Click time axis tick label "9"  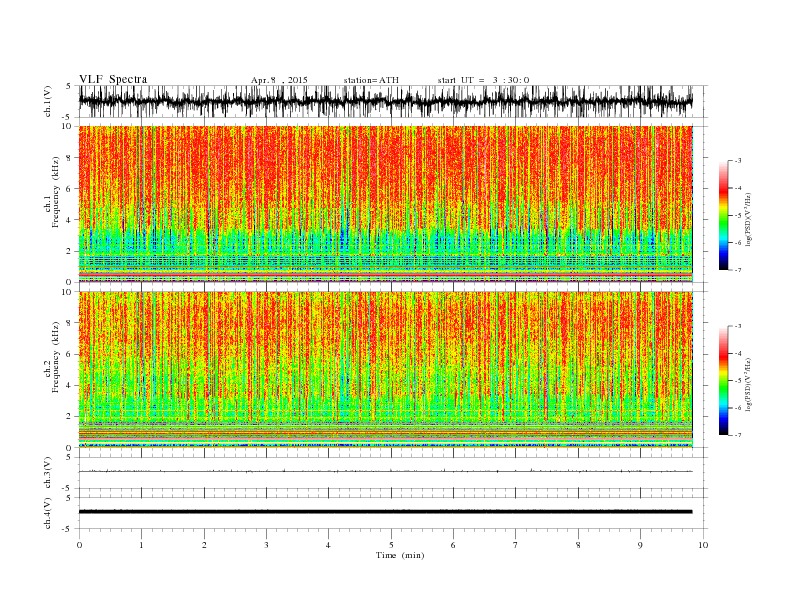640,545
